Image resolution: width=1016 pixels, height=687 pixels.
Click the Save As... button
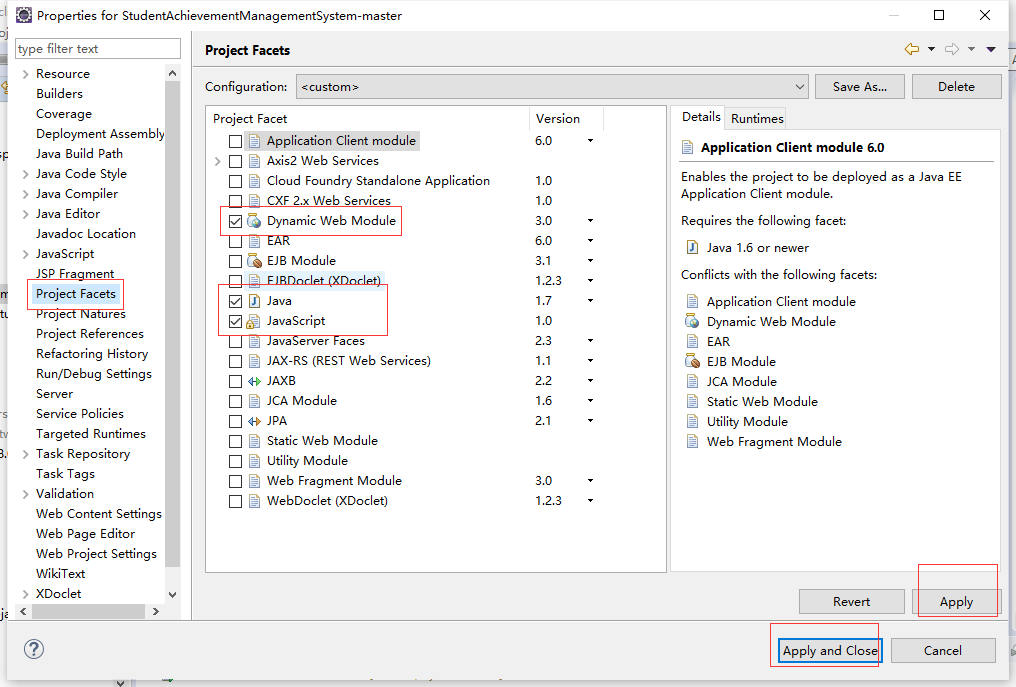point(860,87)
